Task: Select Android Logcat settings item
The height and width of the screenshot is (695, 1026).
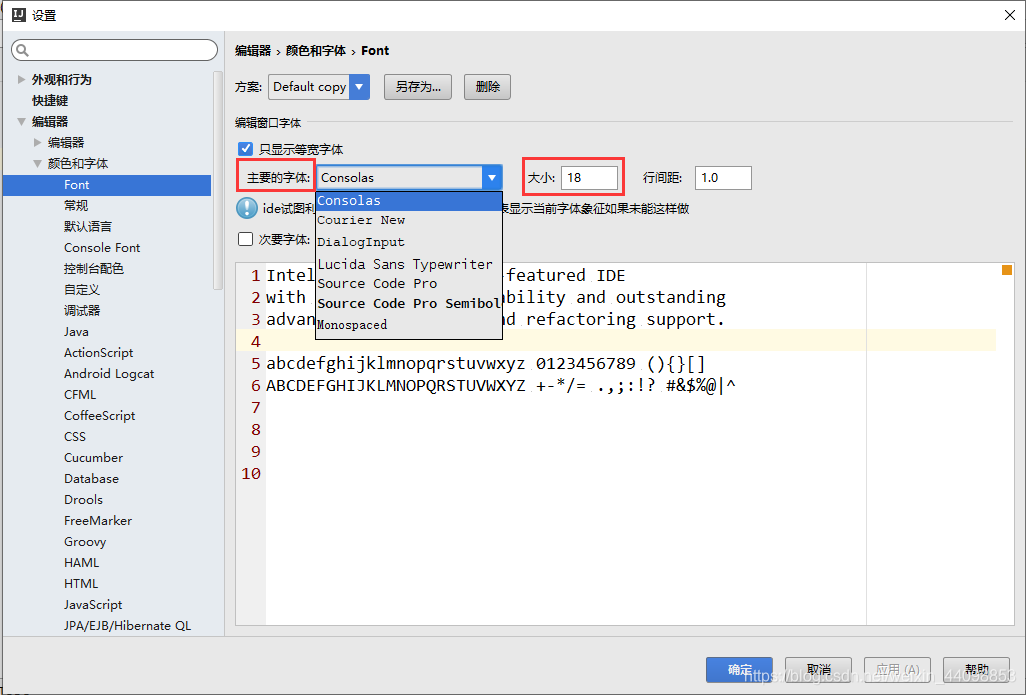Action: [109, 374]
